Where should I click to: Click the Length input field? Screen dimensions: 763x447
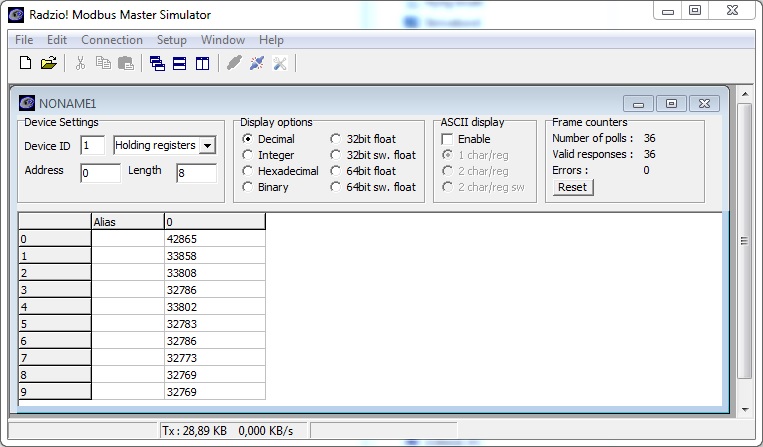(x=197, y=173)
